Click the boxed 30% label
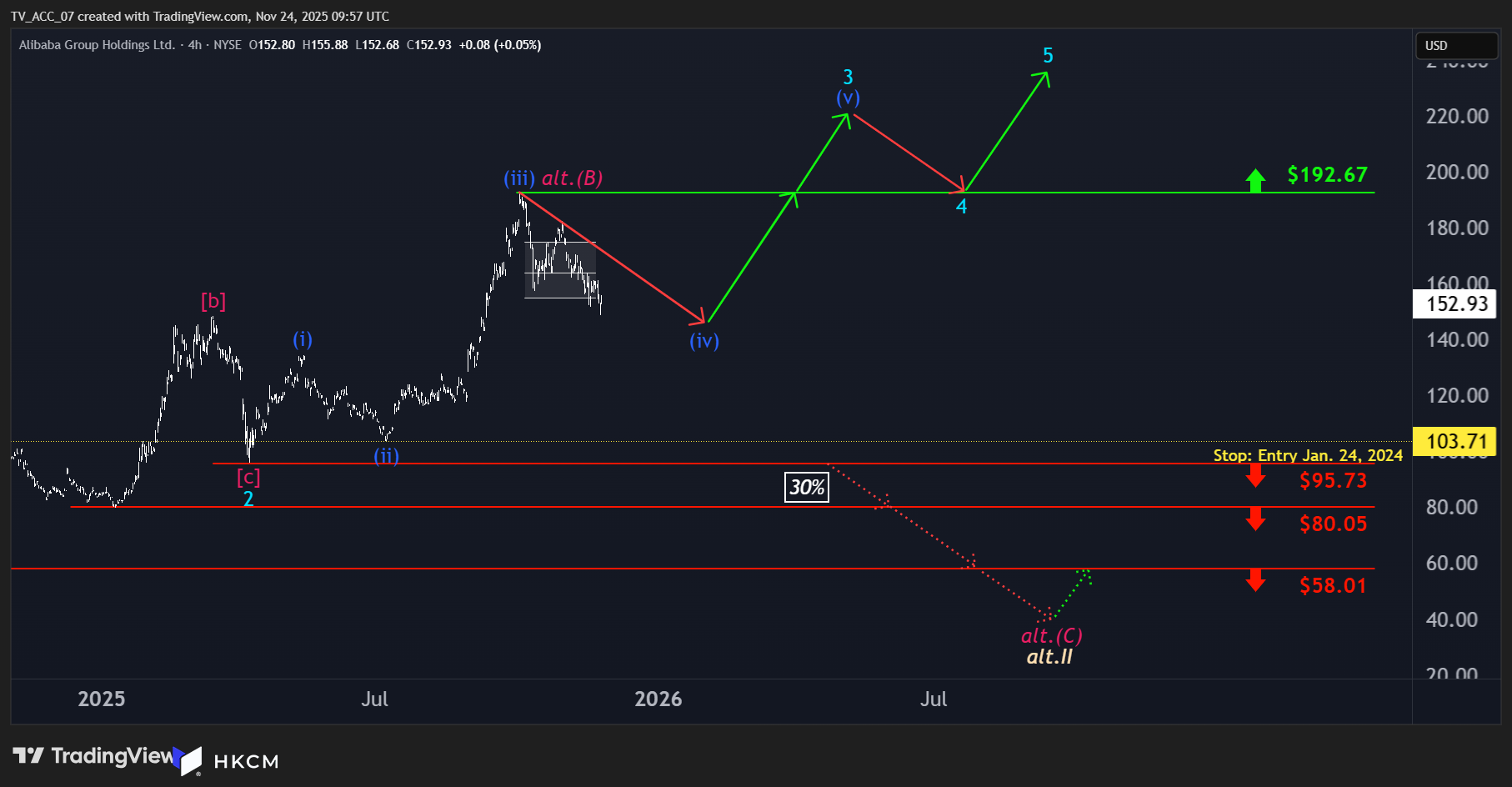The width and height of the screenshot is (1512, 787). tap(807, 487)
